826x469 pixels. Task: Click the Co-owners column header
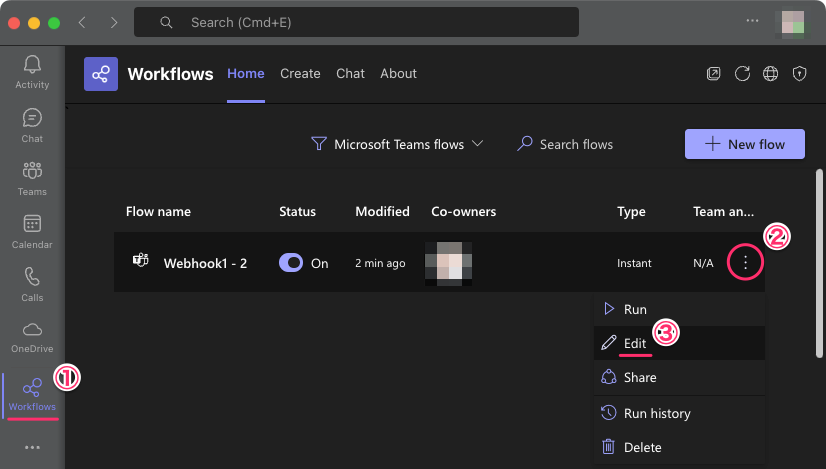464,211
